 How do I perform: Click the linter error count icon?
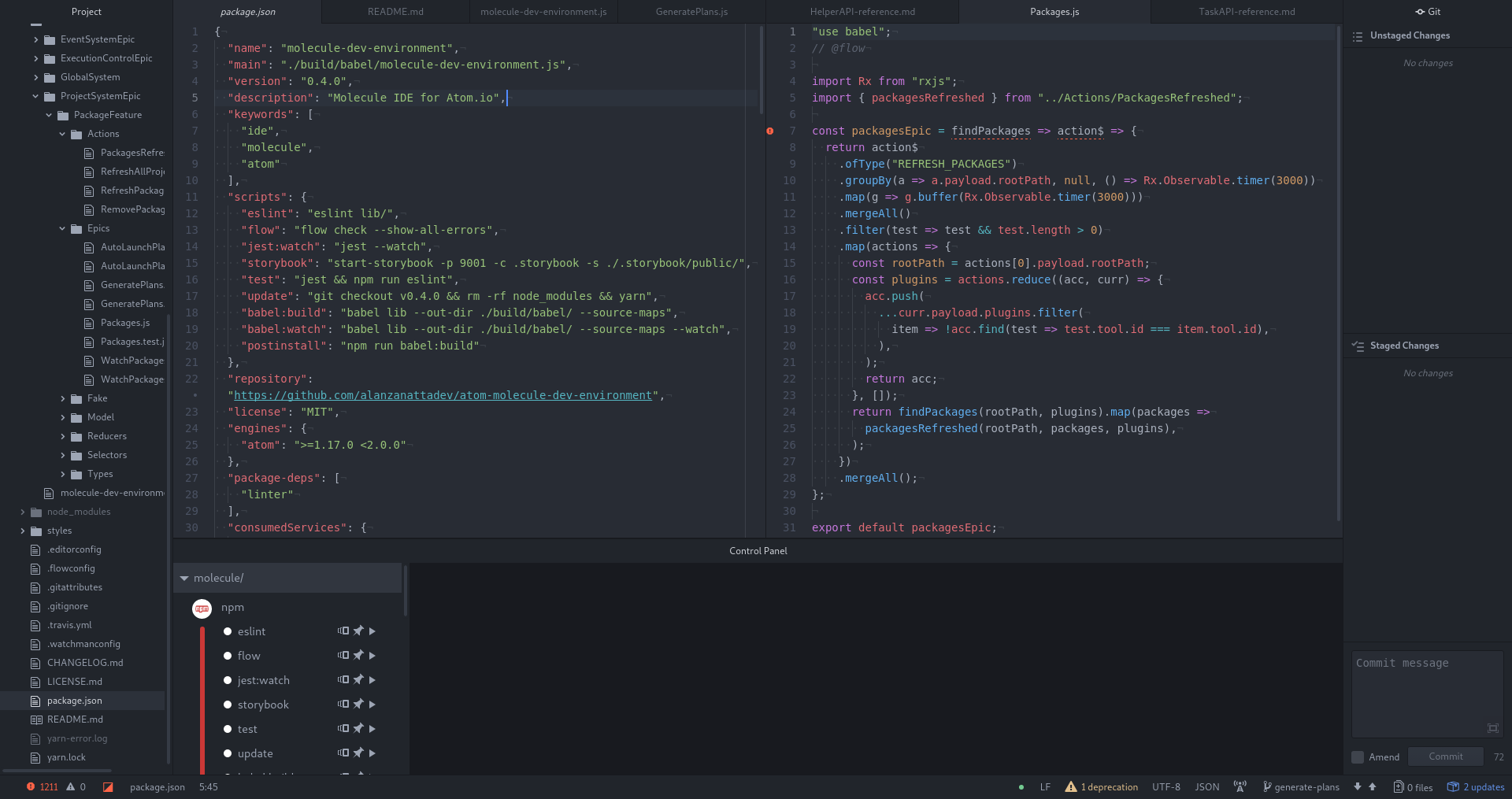31,786
